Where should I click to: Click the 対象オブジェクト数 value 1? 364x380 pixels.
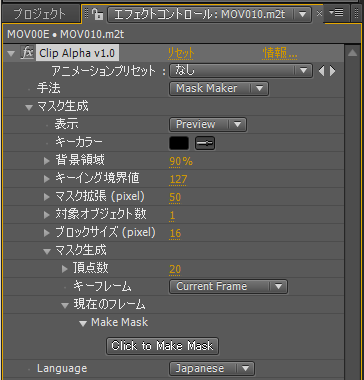172,216
